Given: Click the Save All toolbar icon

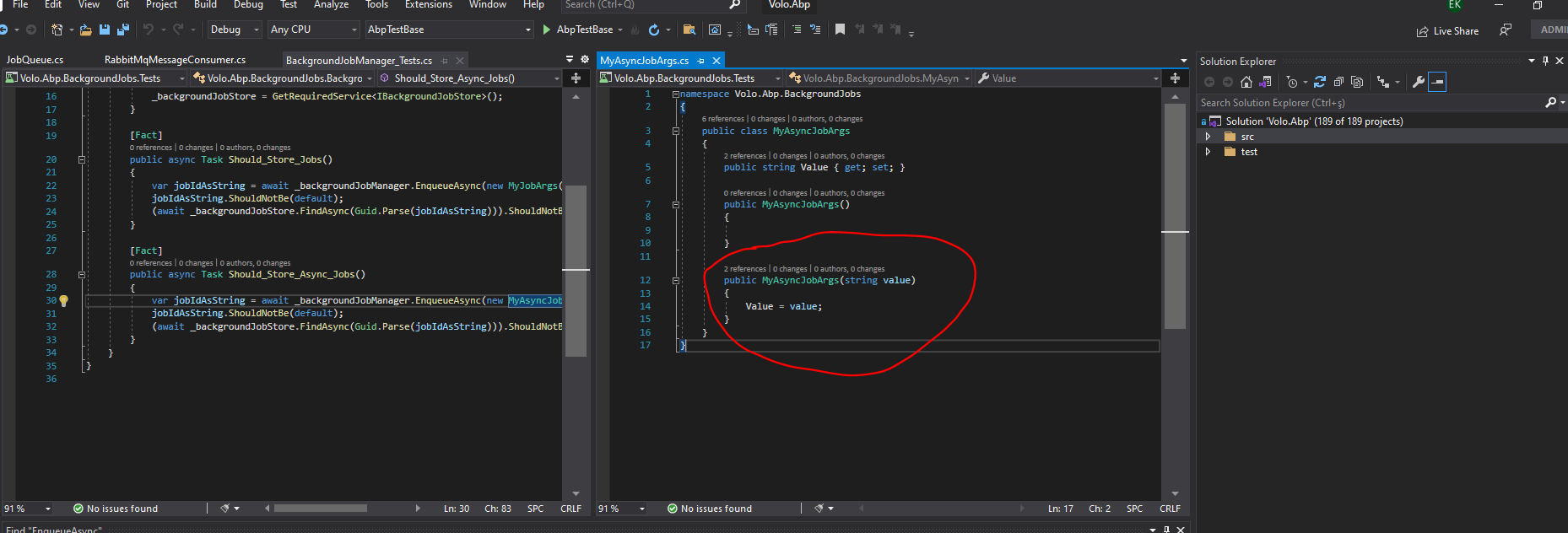Looking at the screenshot, I should 122,30.
